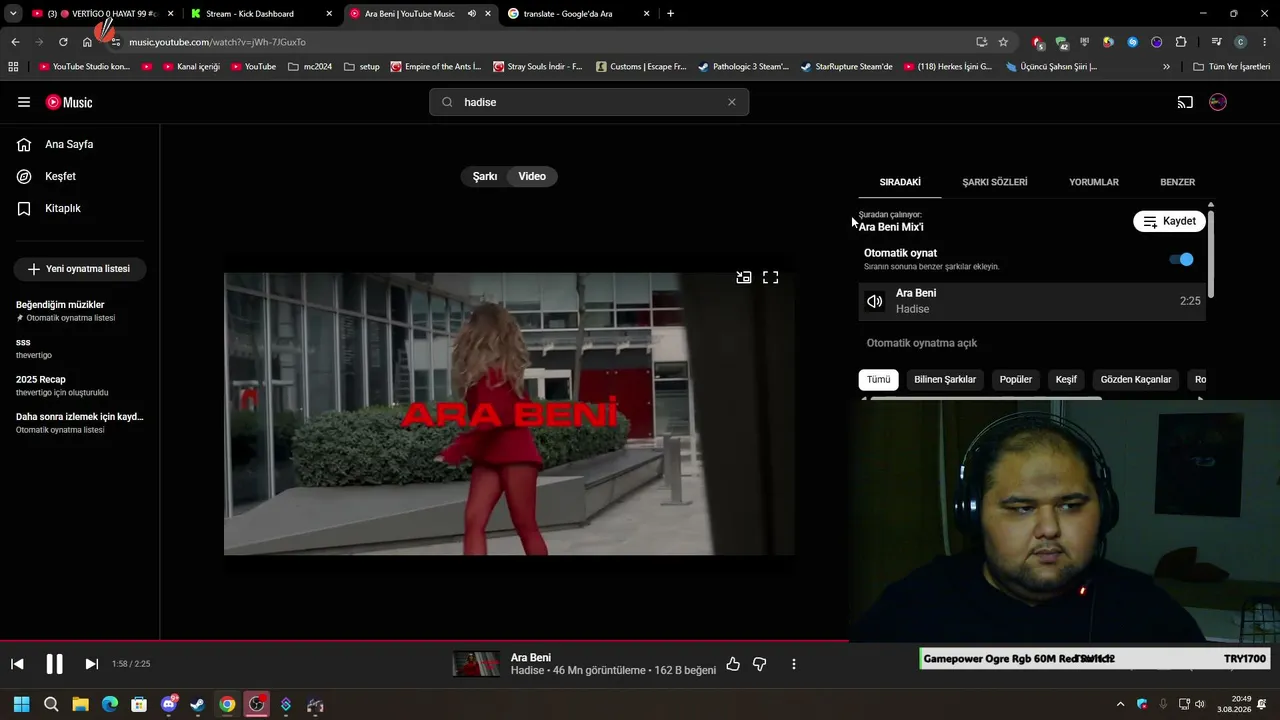Save the queue with Kaydet button

pyautogui.click(x=1169, y=221)
